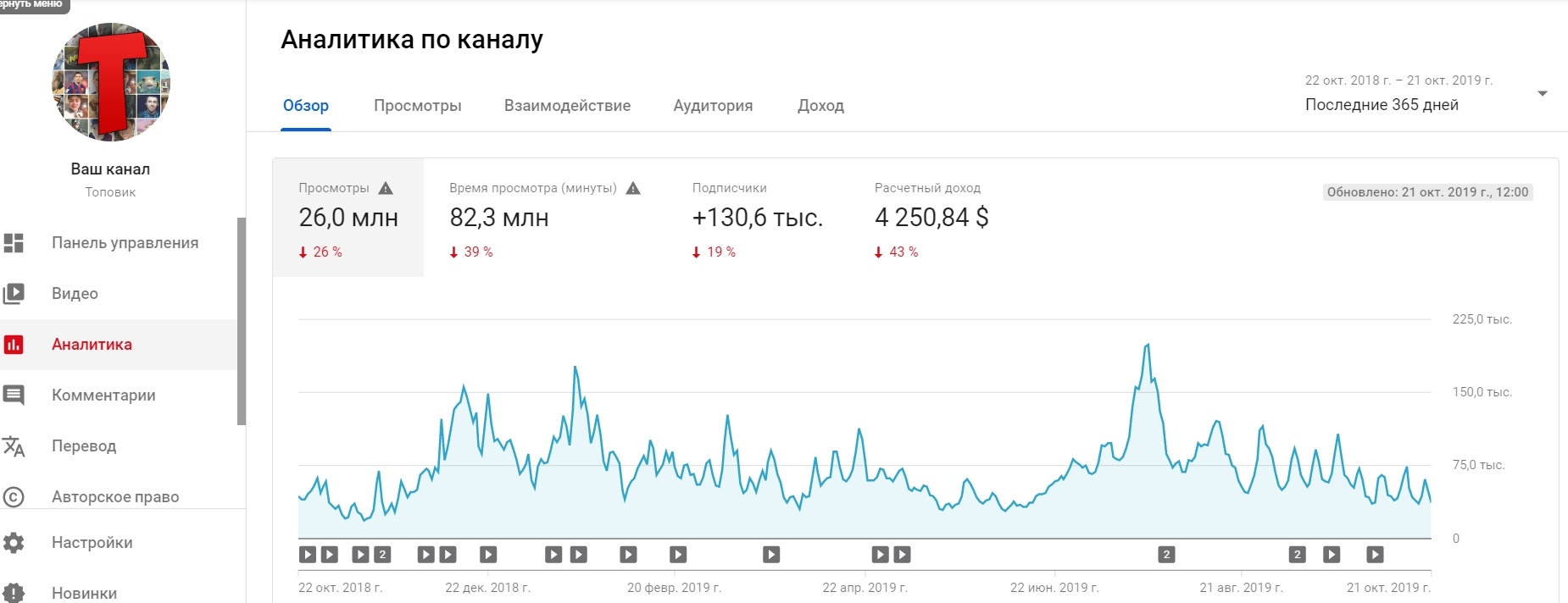The width and height of the screenshot is (1568, 603).
Task: Select the Подписчики metric card
Action: click(x=757, y=218)
